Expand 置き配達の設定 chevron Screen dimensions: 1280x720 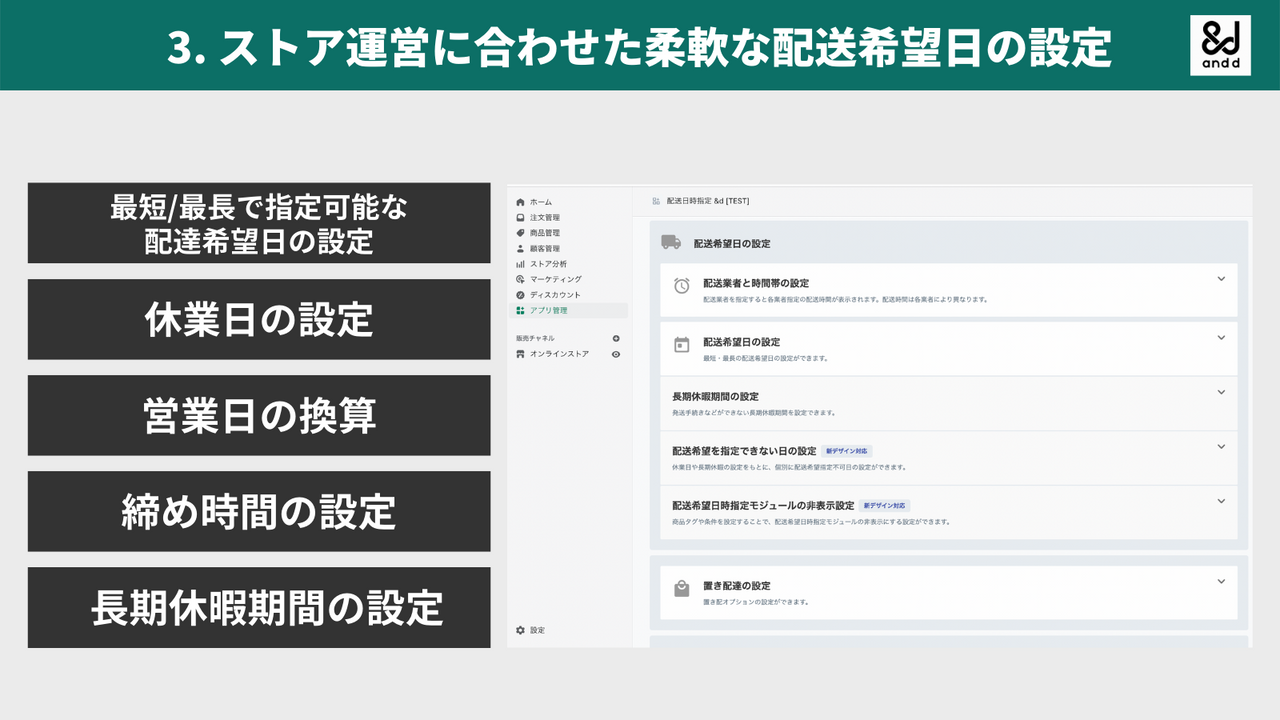[1221, 581]
